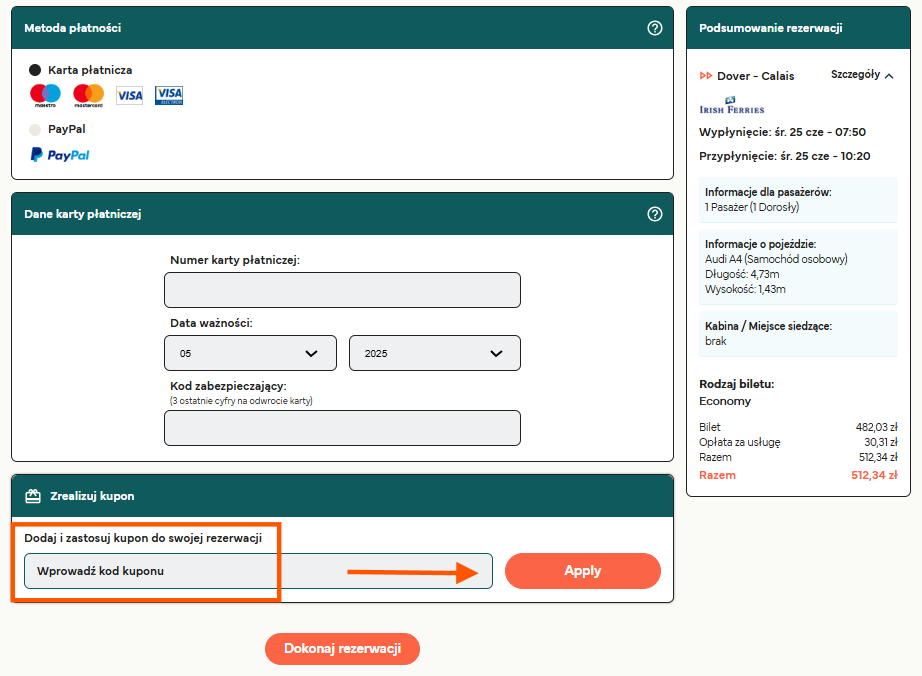Select PayPal payment option
922x676 pixels.
tap(35, 129)
